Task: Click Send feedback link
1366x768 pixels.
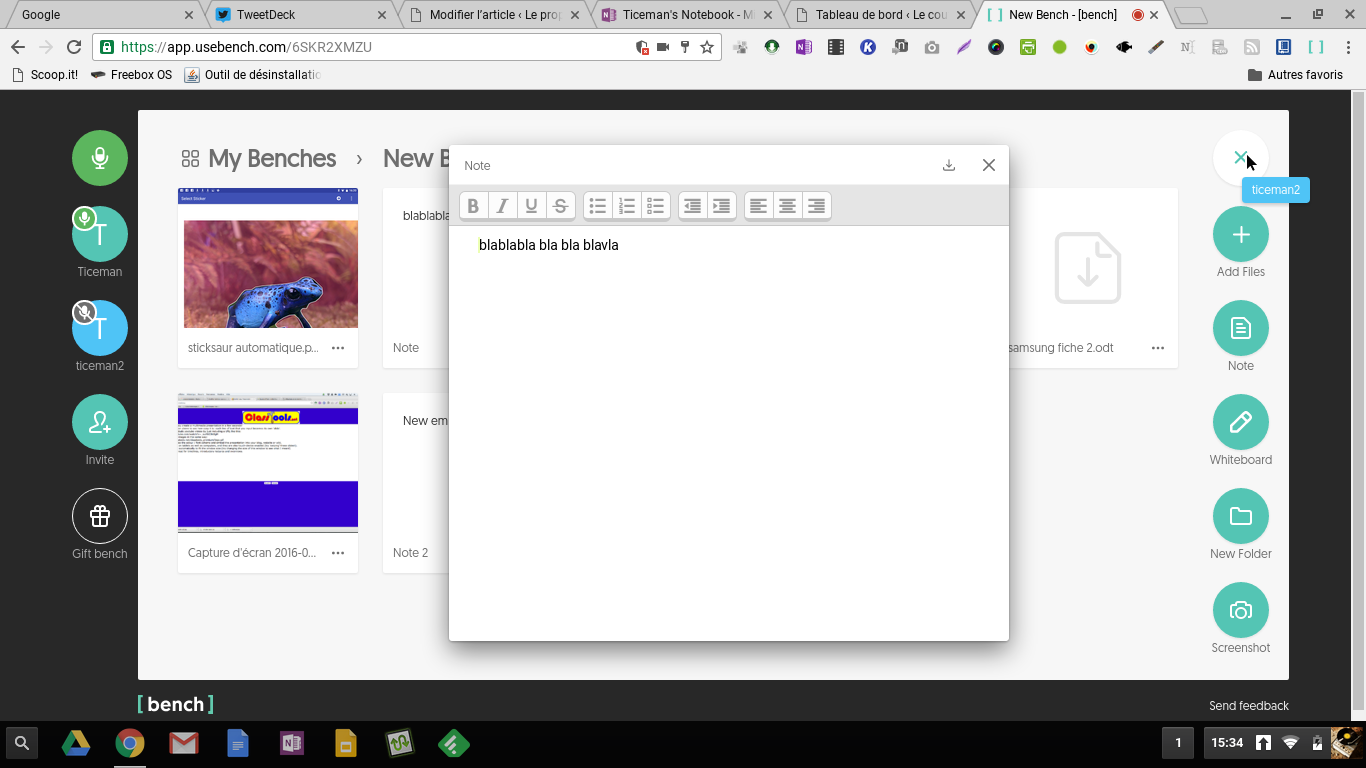Action: pyautogui.click(x=1249, y=706)
